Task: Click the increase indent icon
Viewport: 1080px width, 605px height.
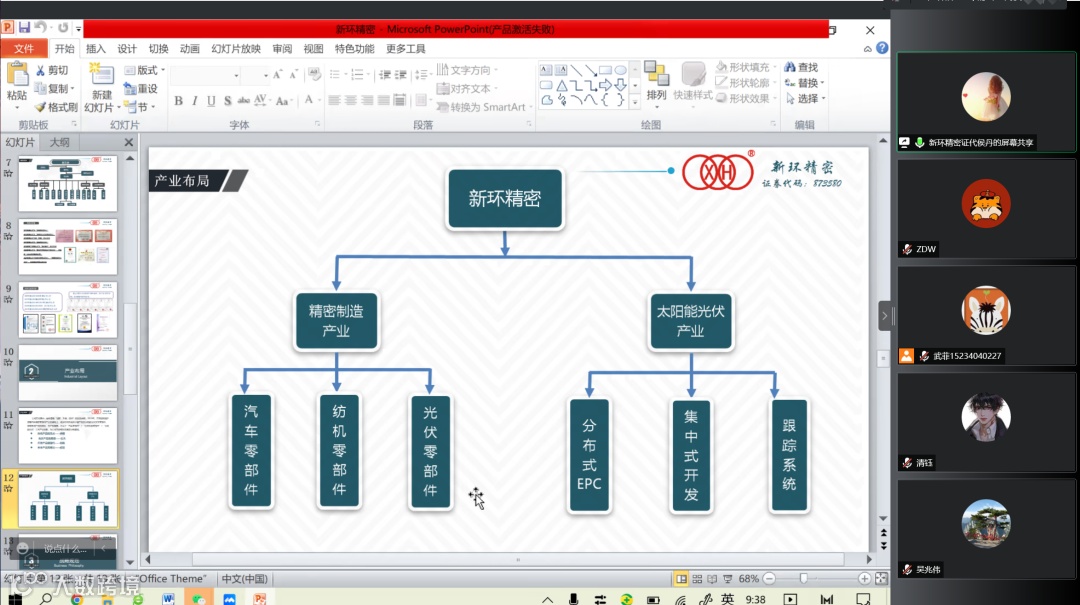Action: pos(401,74)
